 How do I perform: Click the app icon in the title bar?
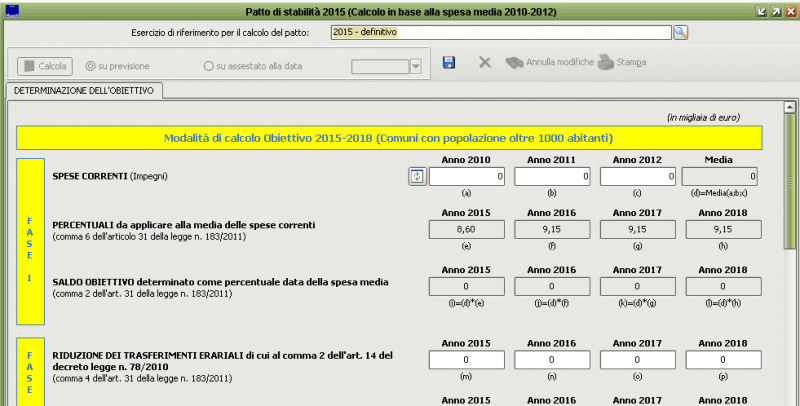pos(13,11)
